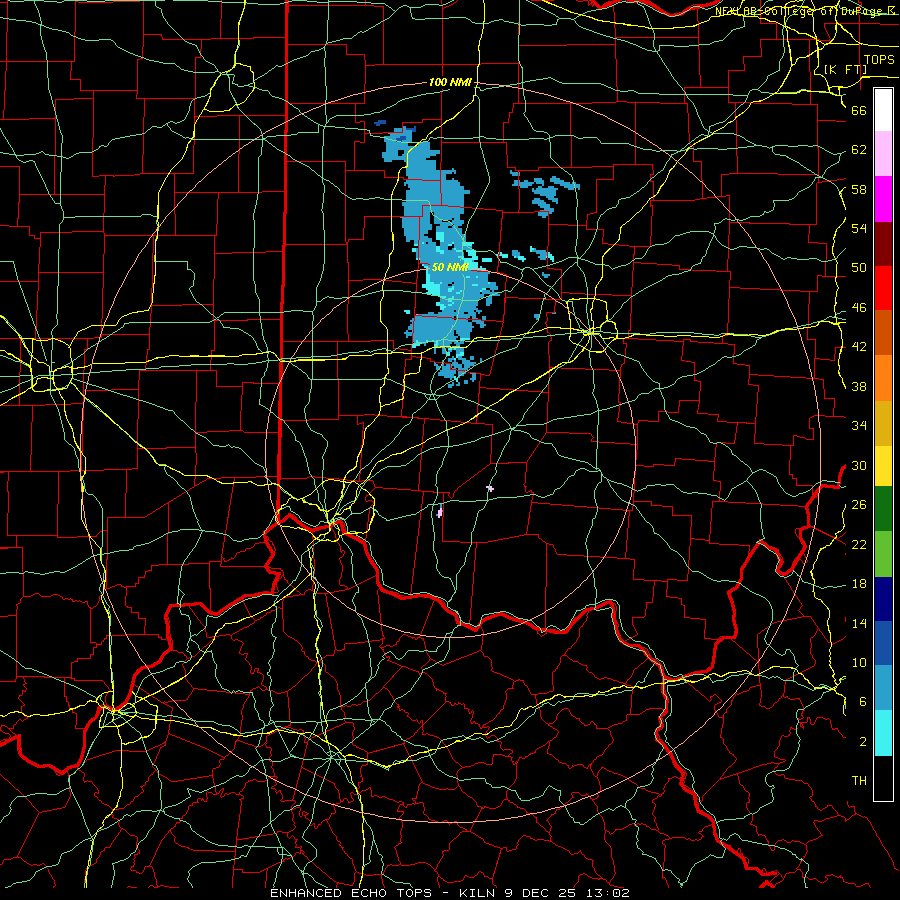Pick the cyan swatch between 2 and 6

[x=883, y=733]
